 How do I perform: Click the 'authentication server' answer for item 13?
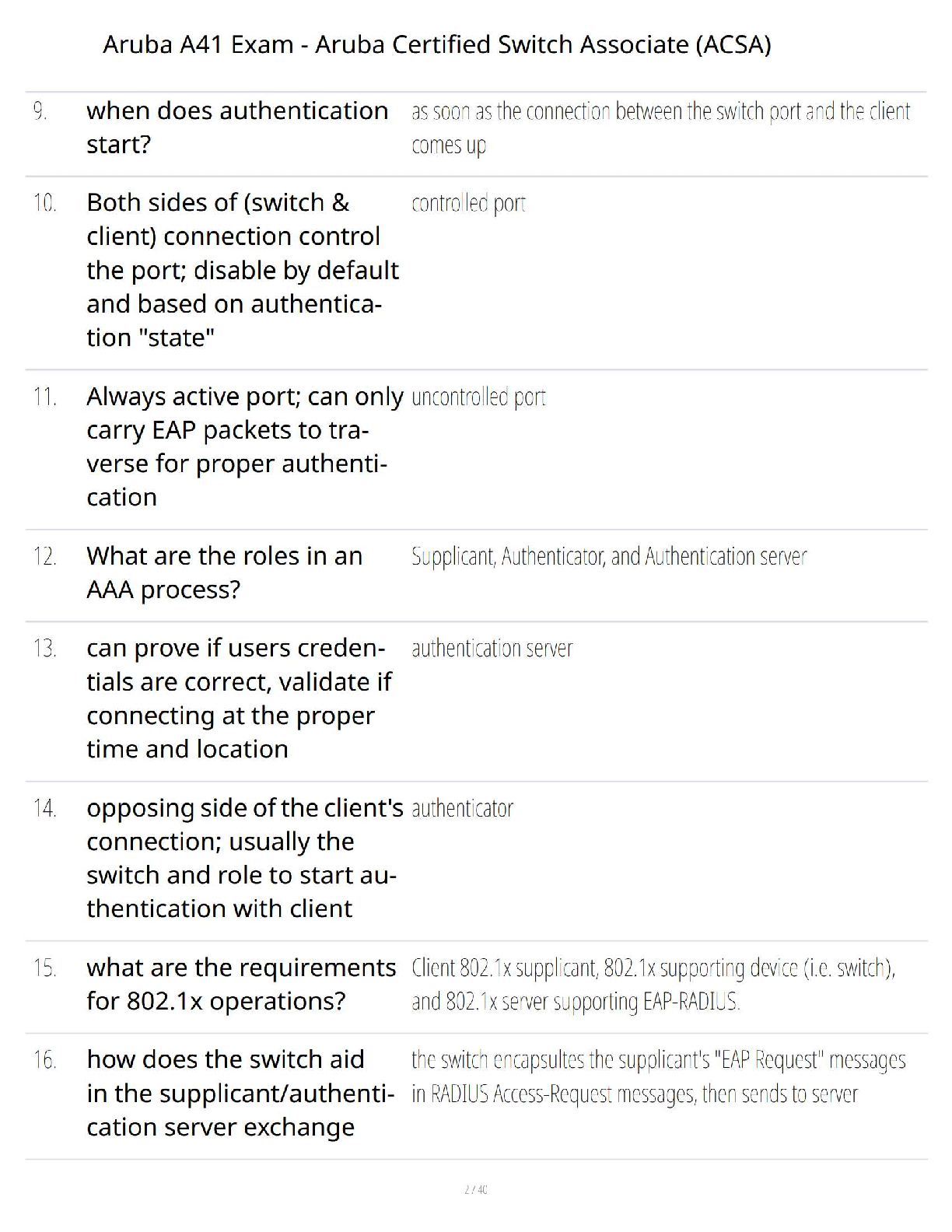coord(492,649)
